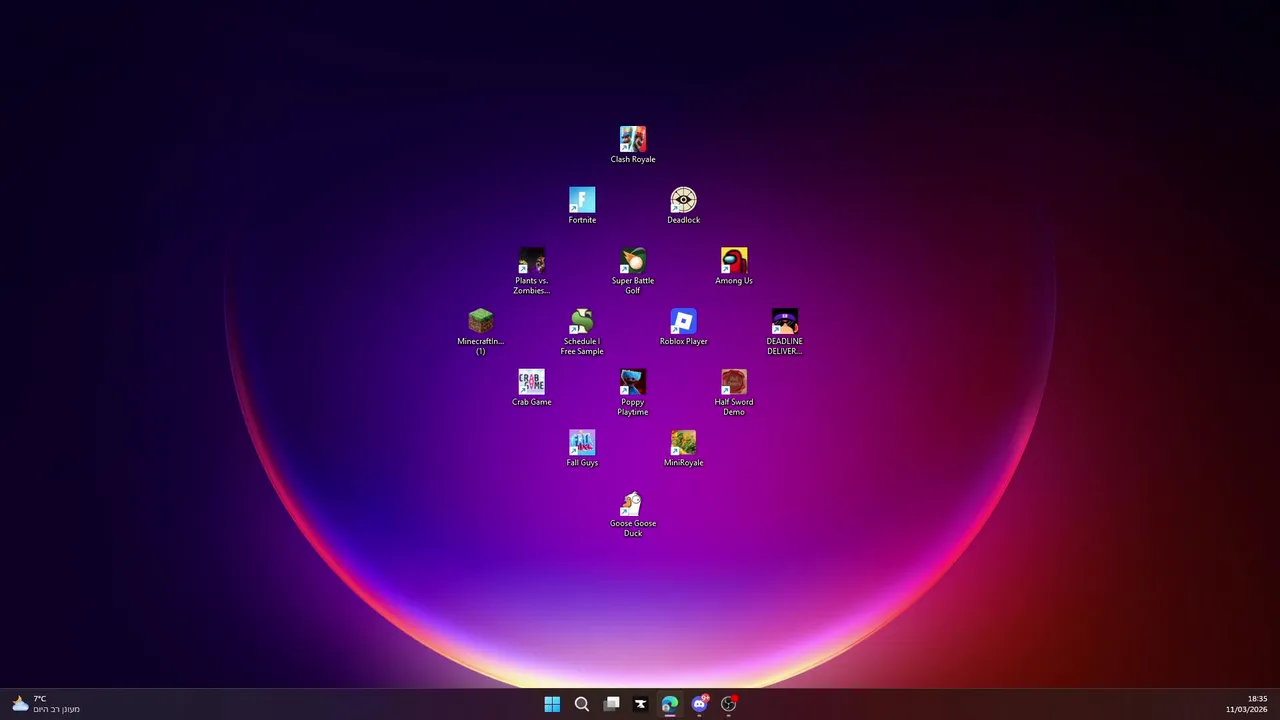Click the Super Battle Golf icon
This screenshot has width=1280, height=720.
[x=633, y=271]
